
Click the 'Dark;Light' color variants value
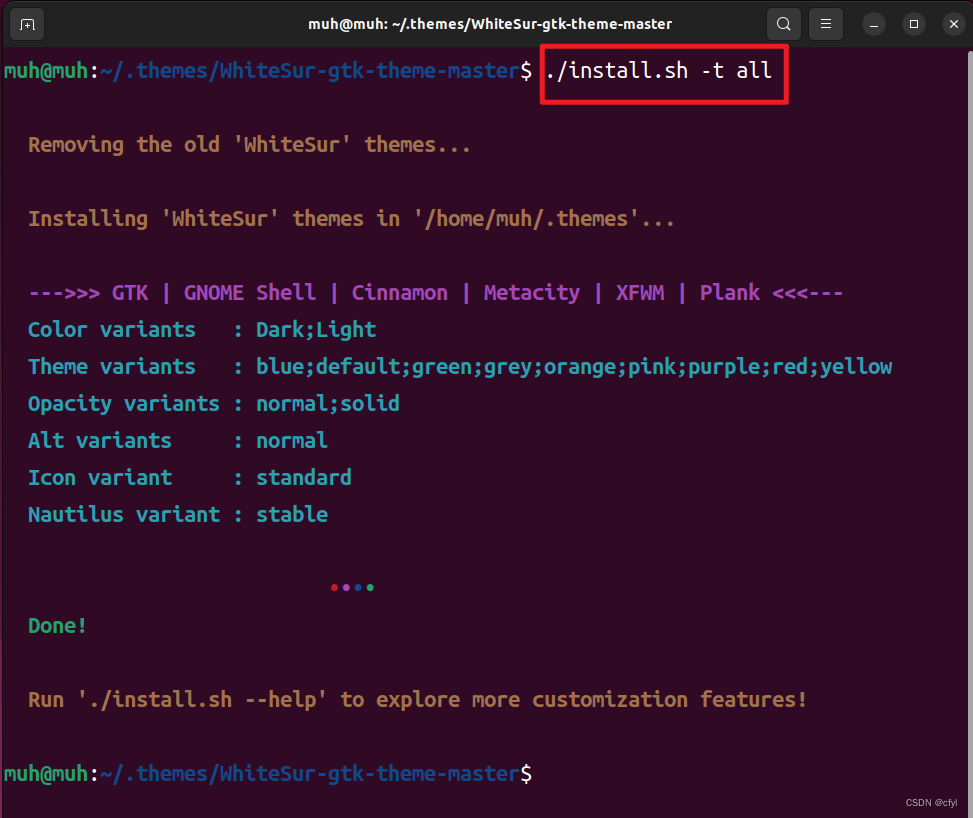(x=316, y=330)
